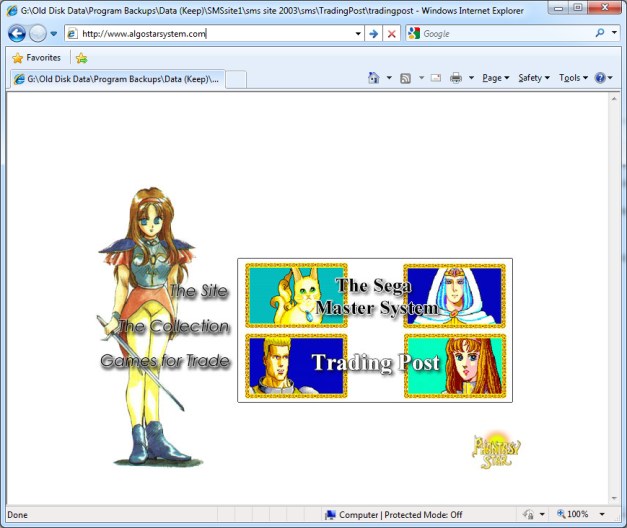
Task: Click the RSS feeds icon
Action: 405,78
